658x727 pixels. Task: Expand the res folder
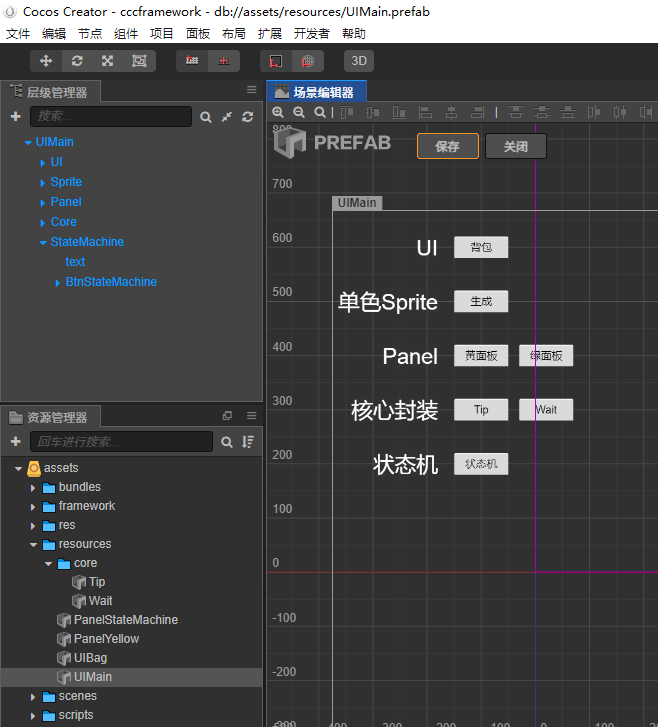33,526
